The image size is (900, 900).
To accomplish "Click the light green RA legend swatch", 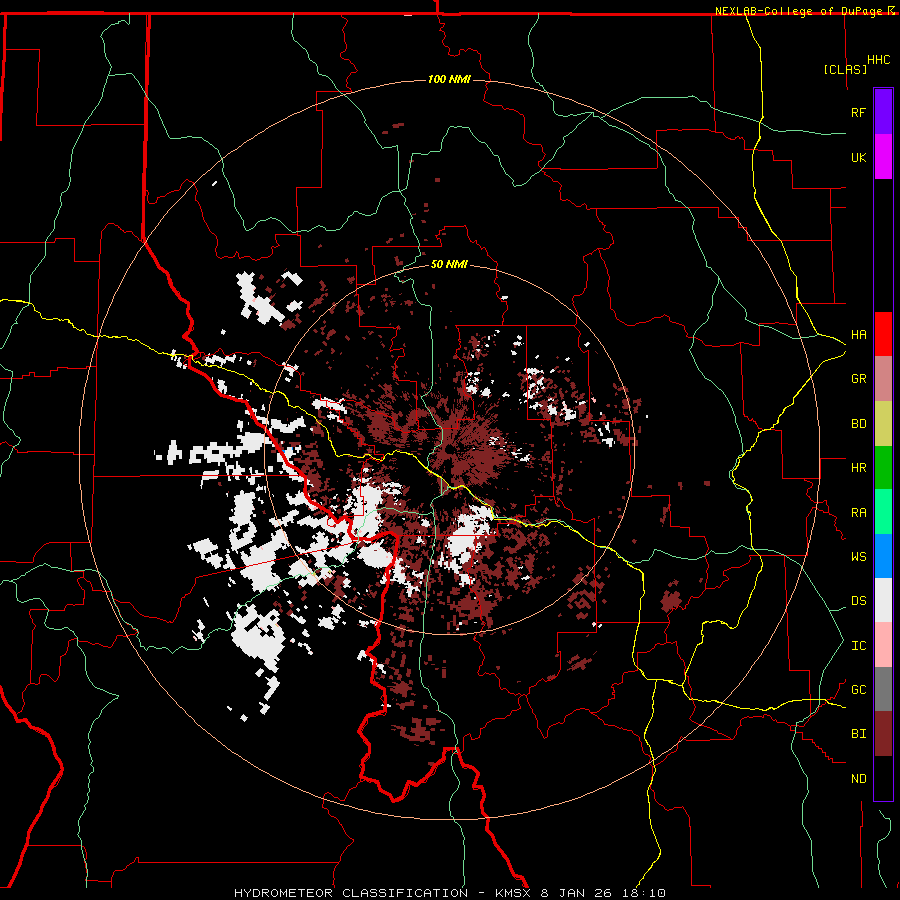I will coord(883,512).
